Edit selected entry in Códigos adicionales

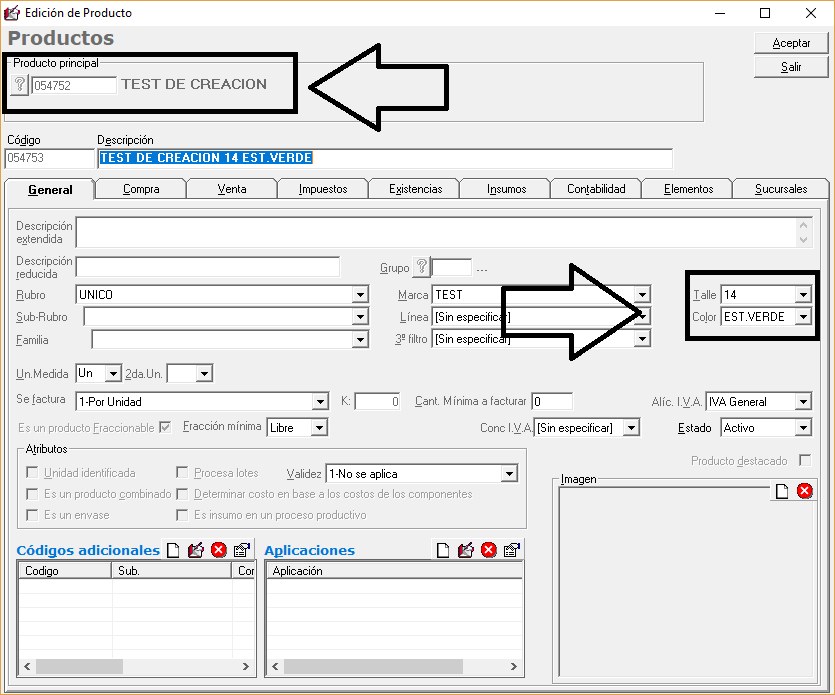coord(196,550)
